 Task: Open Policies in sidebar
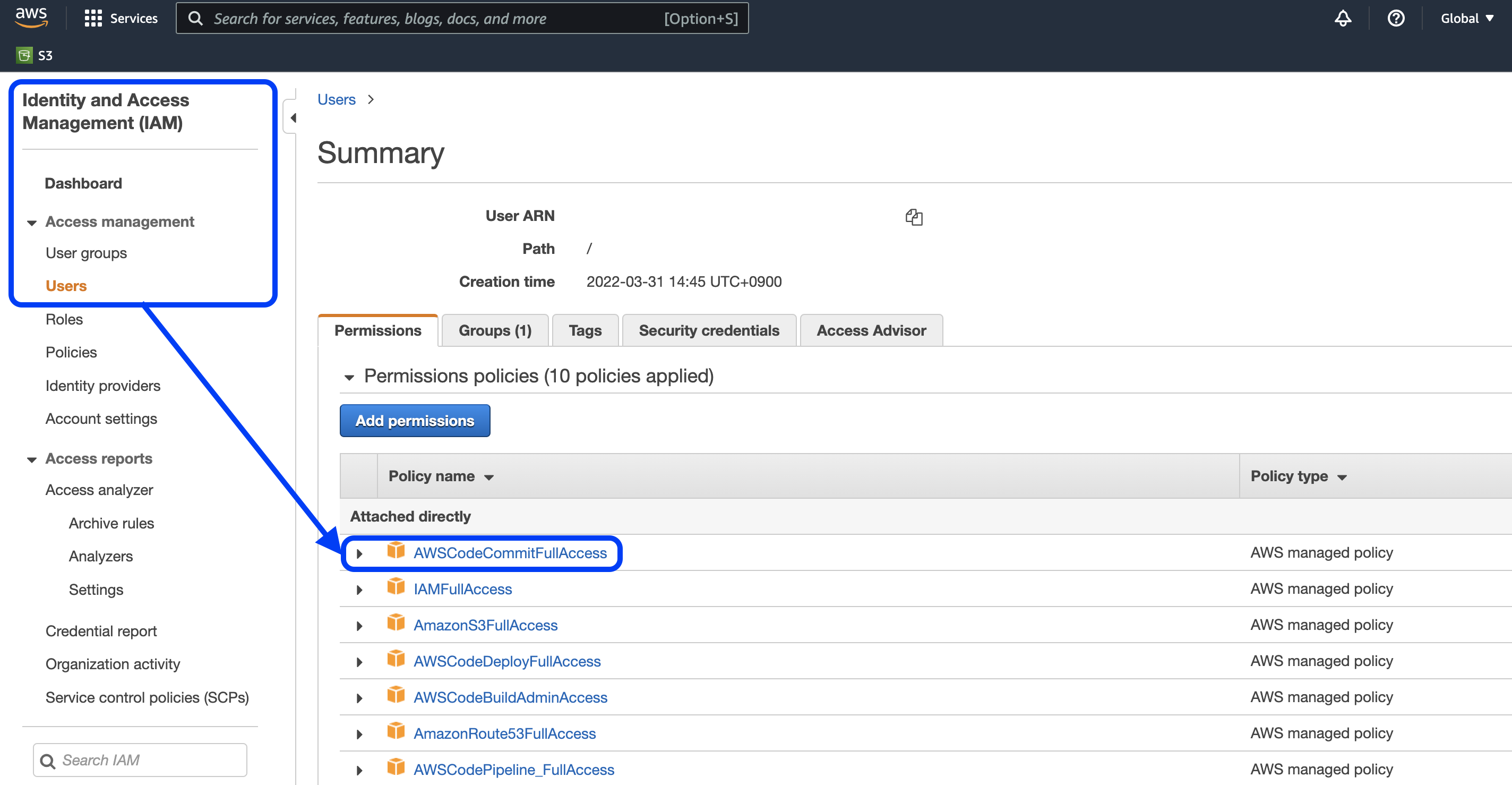click(x=71, y=352)
